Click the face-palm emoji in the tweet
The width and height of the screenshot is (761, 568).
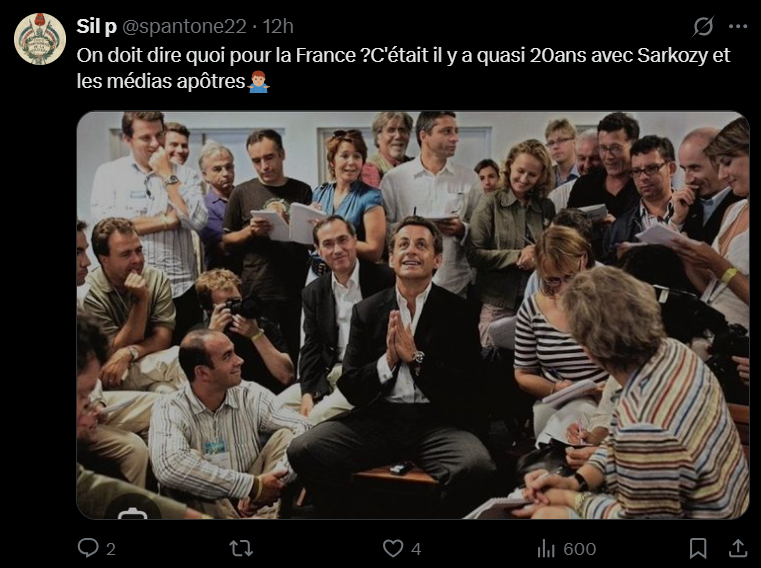click(258, 83)
